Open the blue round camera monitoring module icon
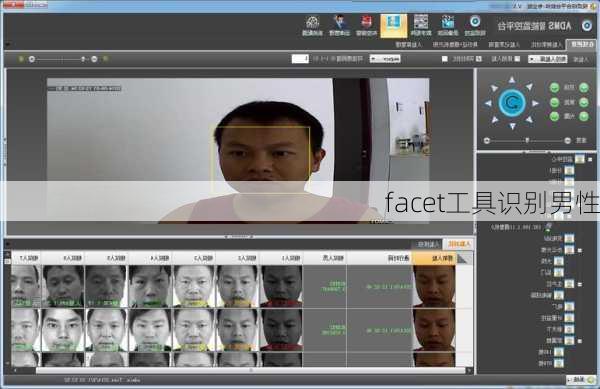This screenshot has height=389, width=600. click(475, 26)
